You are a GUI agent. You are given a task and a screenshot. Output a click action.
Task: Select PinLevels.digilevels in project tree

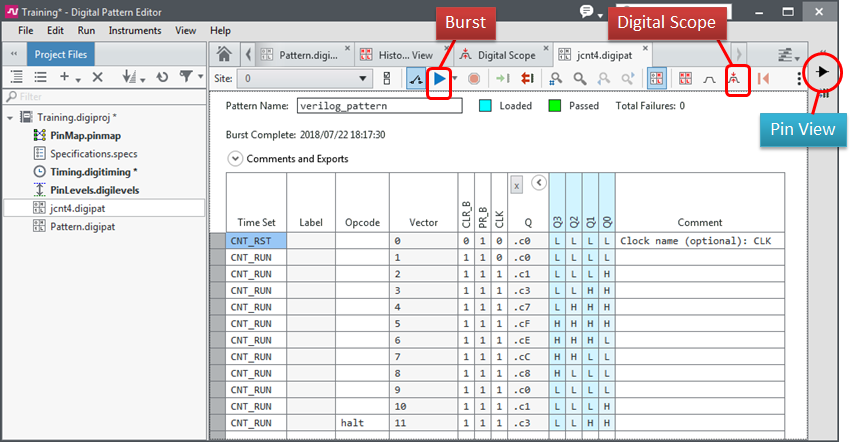(x=95, y=190)
